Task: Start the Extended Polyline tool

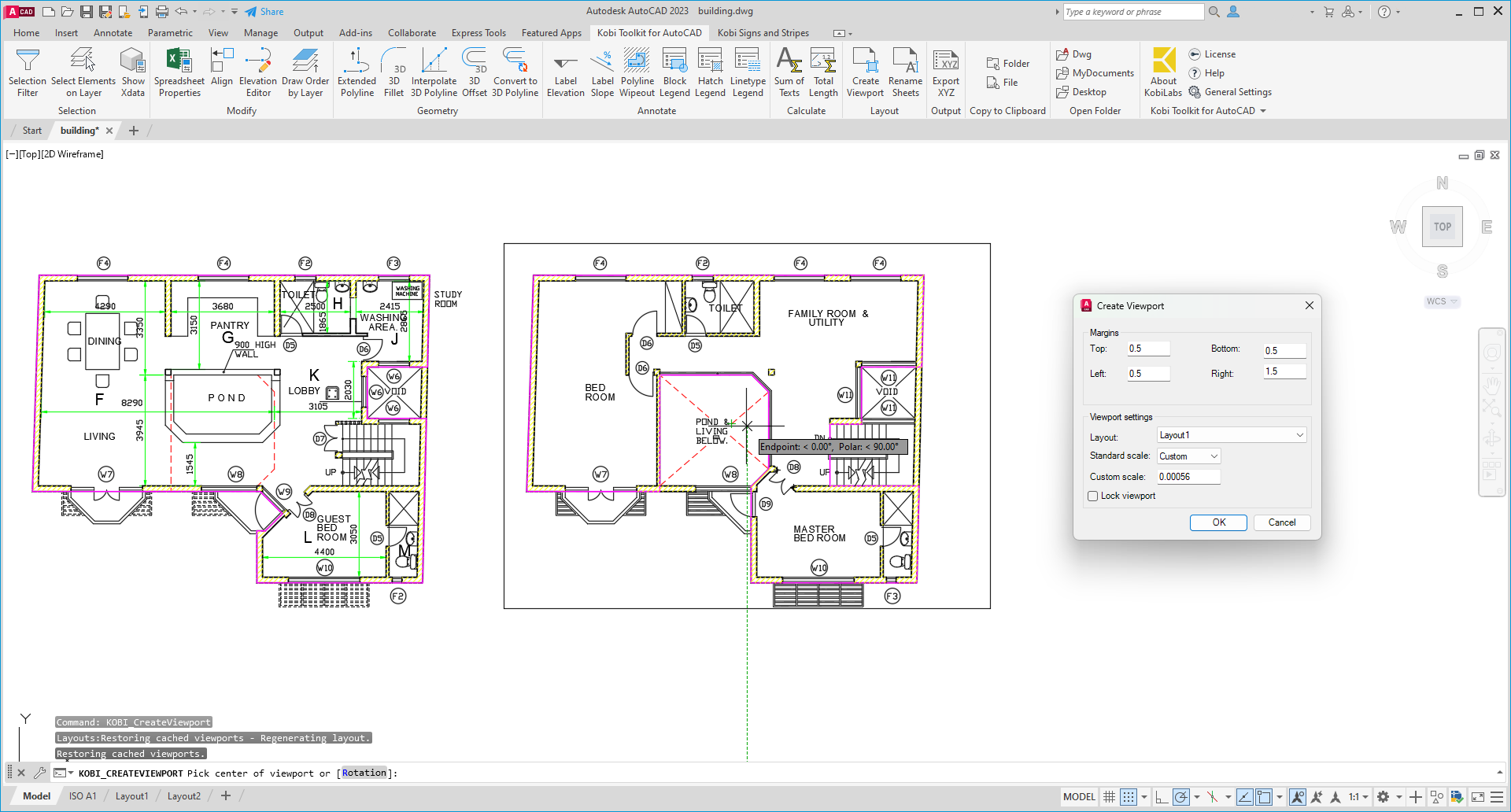Action: tap(357, 72)
